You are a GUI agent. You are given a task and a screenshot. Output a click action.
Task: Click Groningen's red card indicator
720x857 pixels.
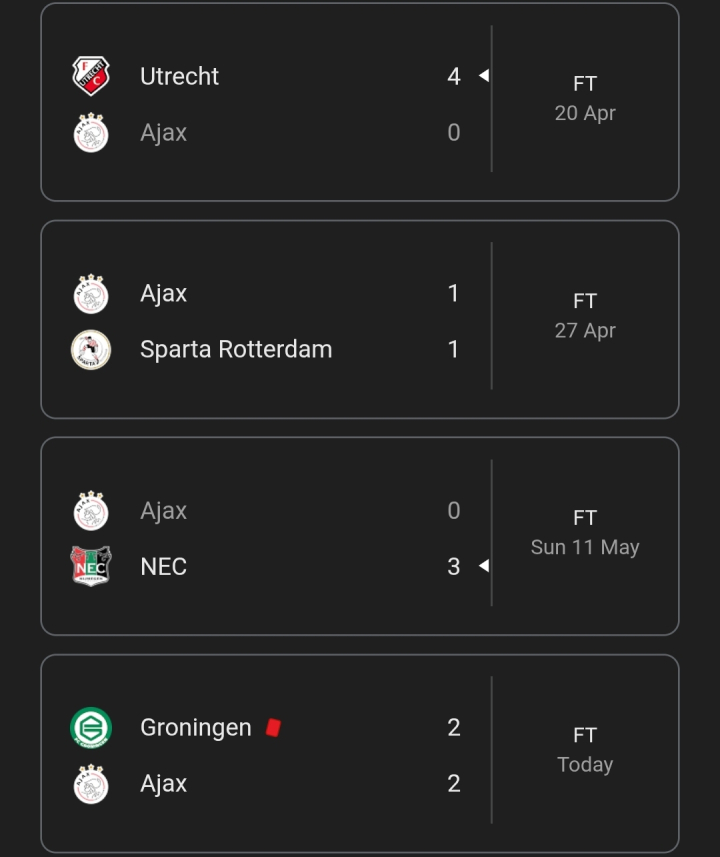click(x=273, y=727)
